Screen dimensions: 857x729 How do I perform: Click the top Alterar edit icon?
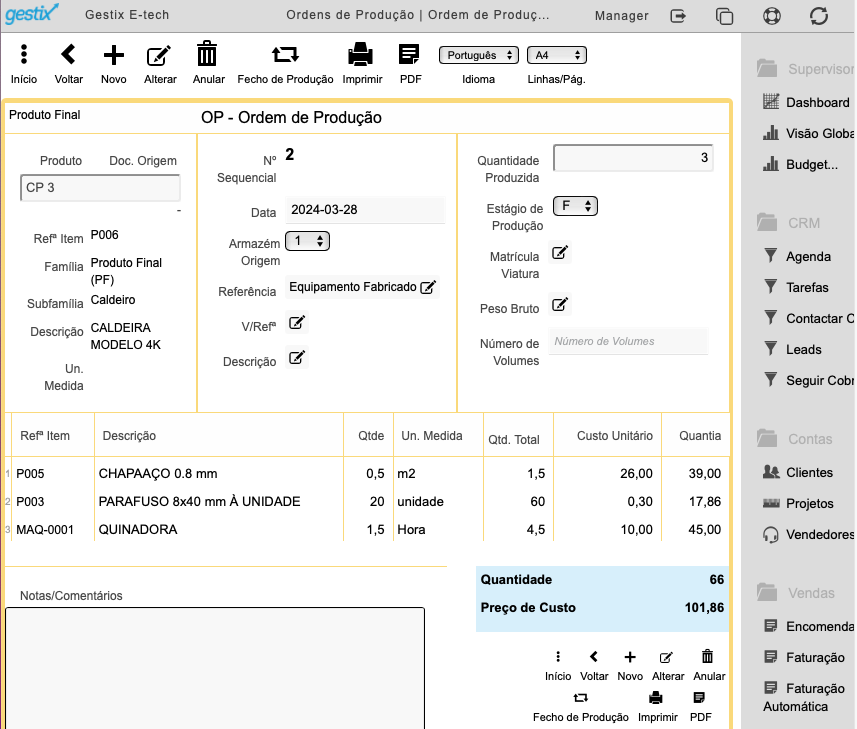(x=159, y=56)
